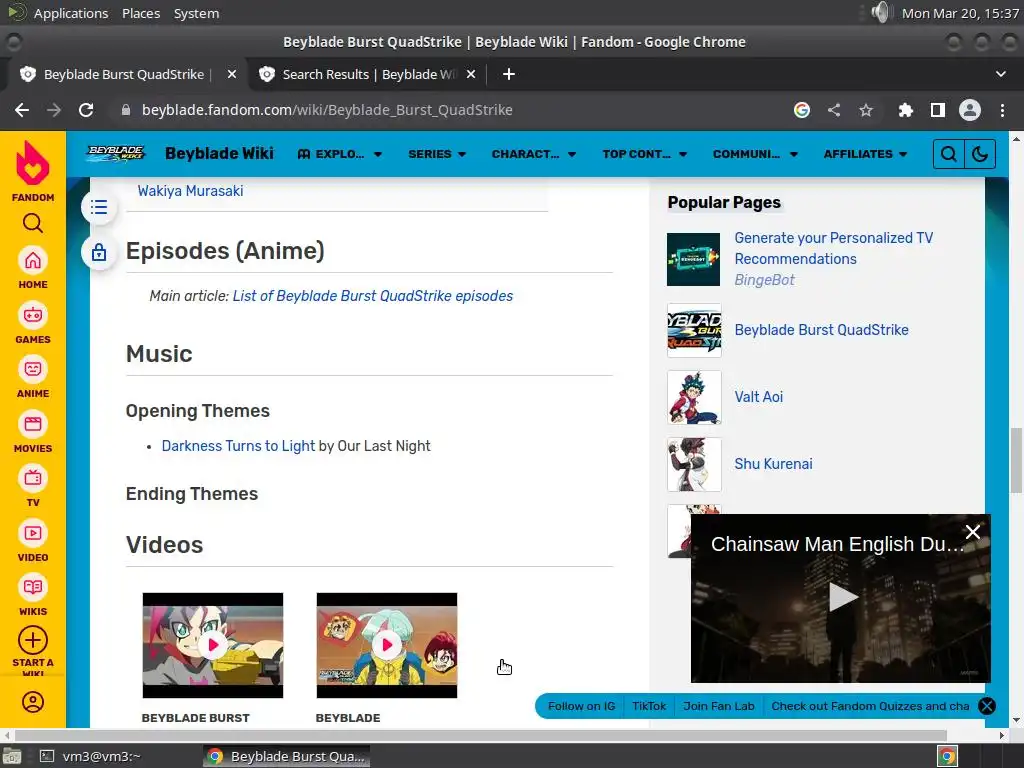Open Chrome side panel icon
1024x768 pixels.
(938, 110)
